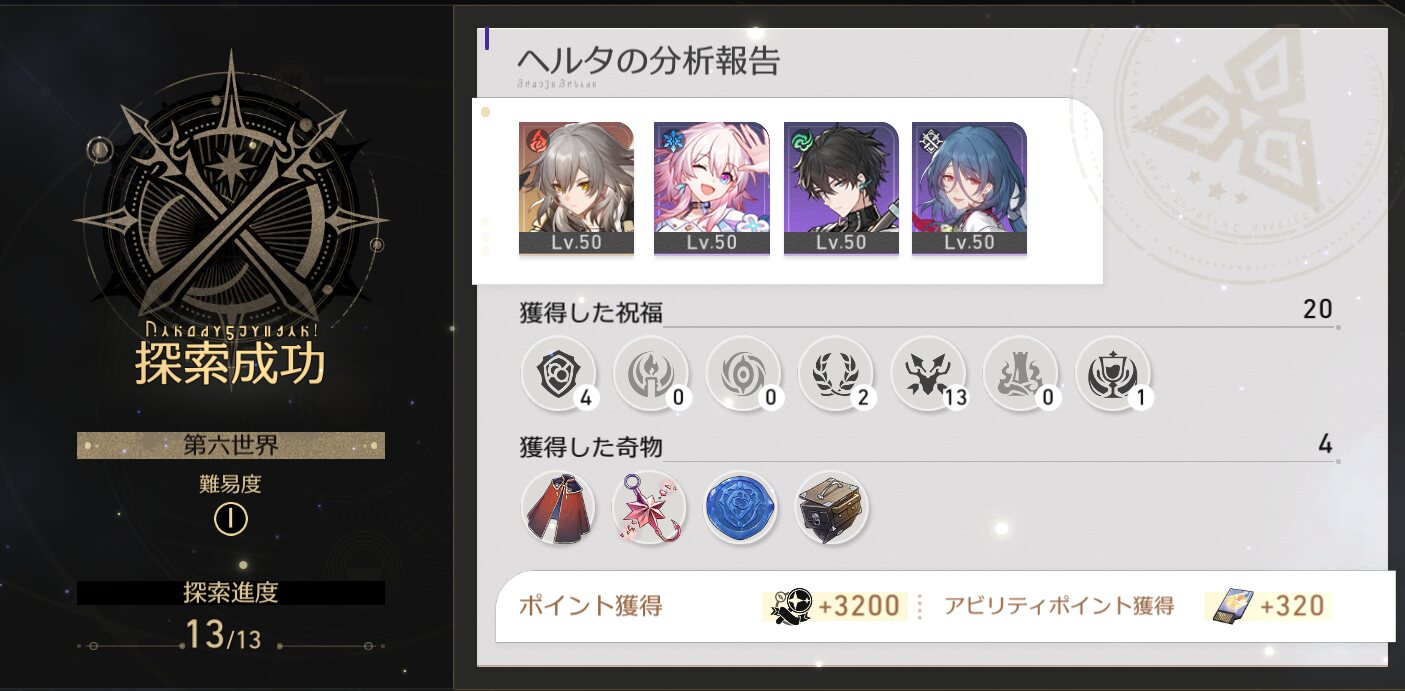Select the Remembrance blessing icon with 0
The image size is (1405, 691).
[x=650, y=373]
